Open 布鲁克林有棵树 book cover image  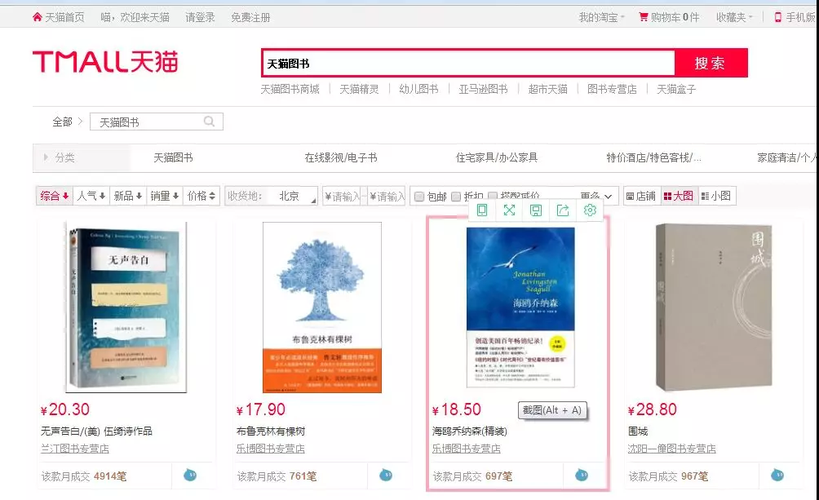click(x=322, y=307)
